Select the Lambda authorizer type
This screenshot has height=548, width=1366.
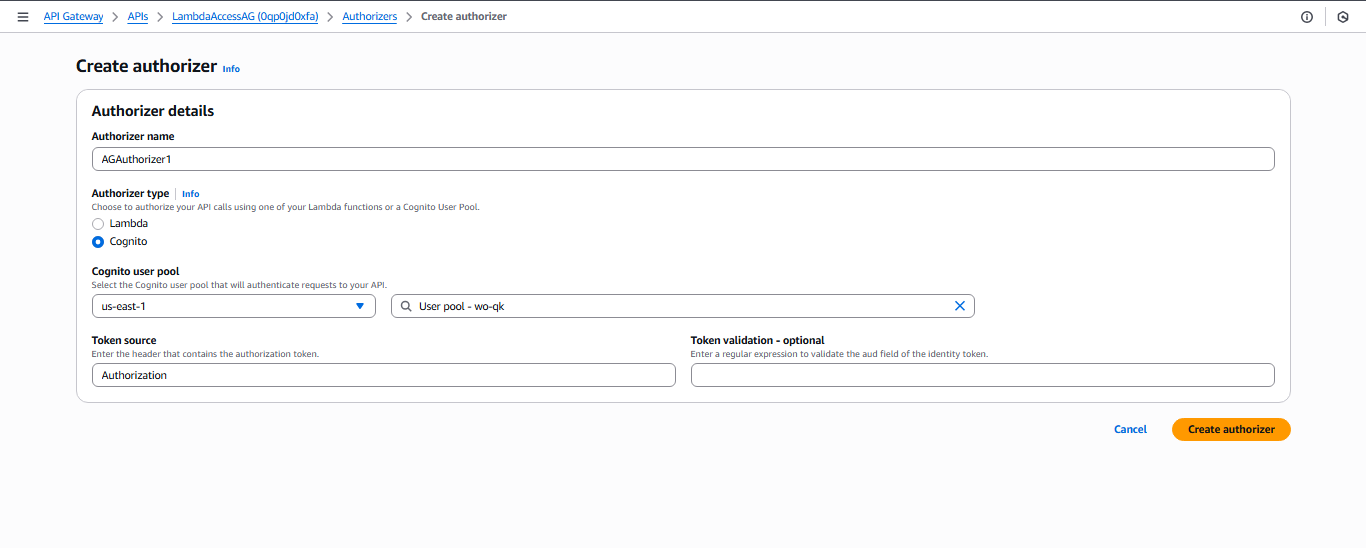pyautogui.click(x=98, y=224)
